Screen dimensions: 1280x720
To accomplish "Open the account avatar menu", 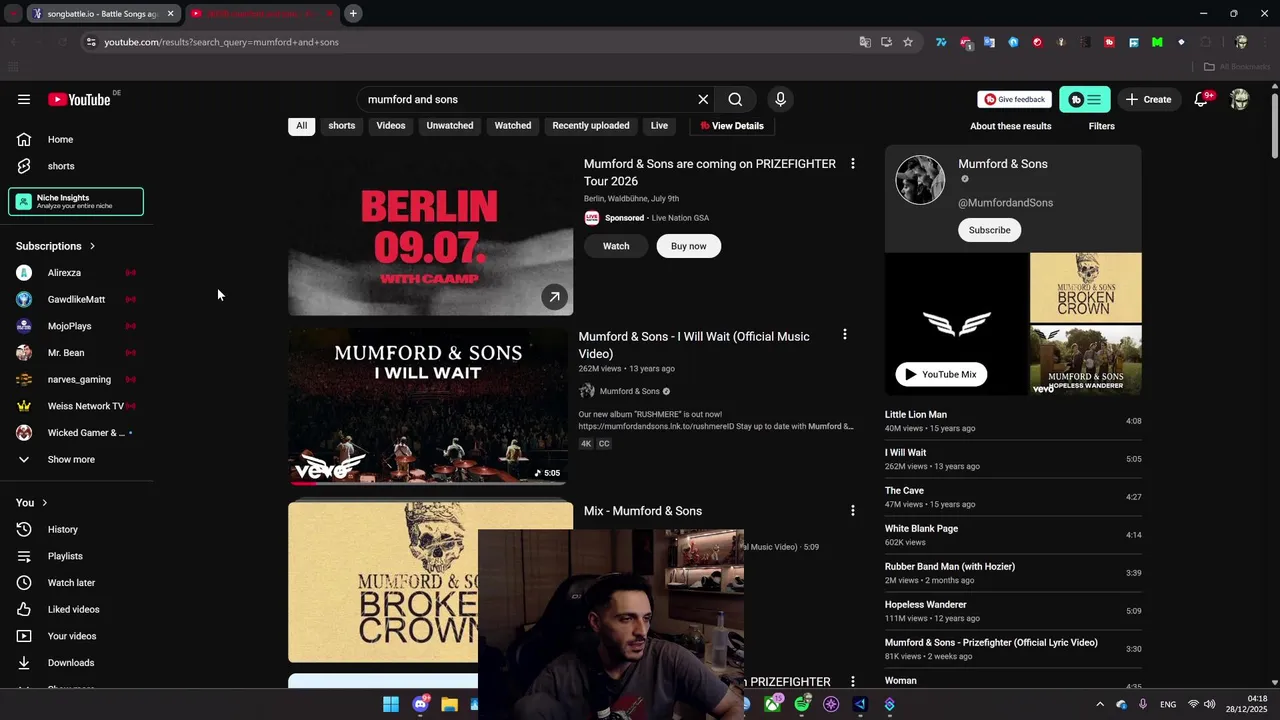I will click(x=1240, y=99).
